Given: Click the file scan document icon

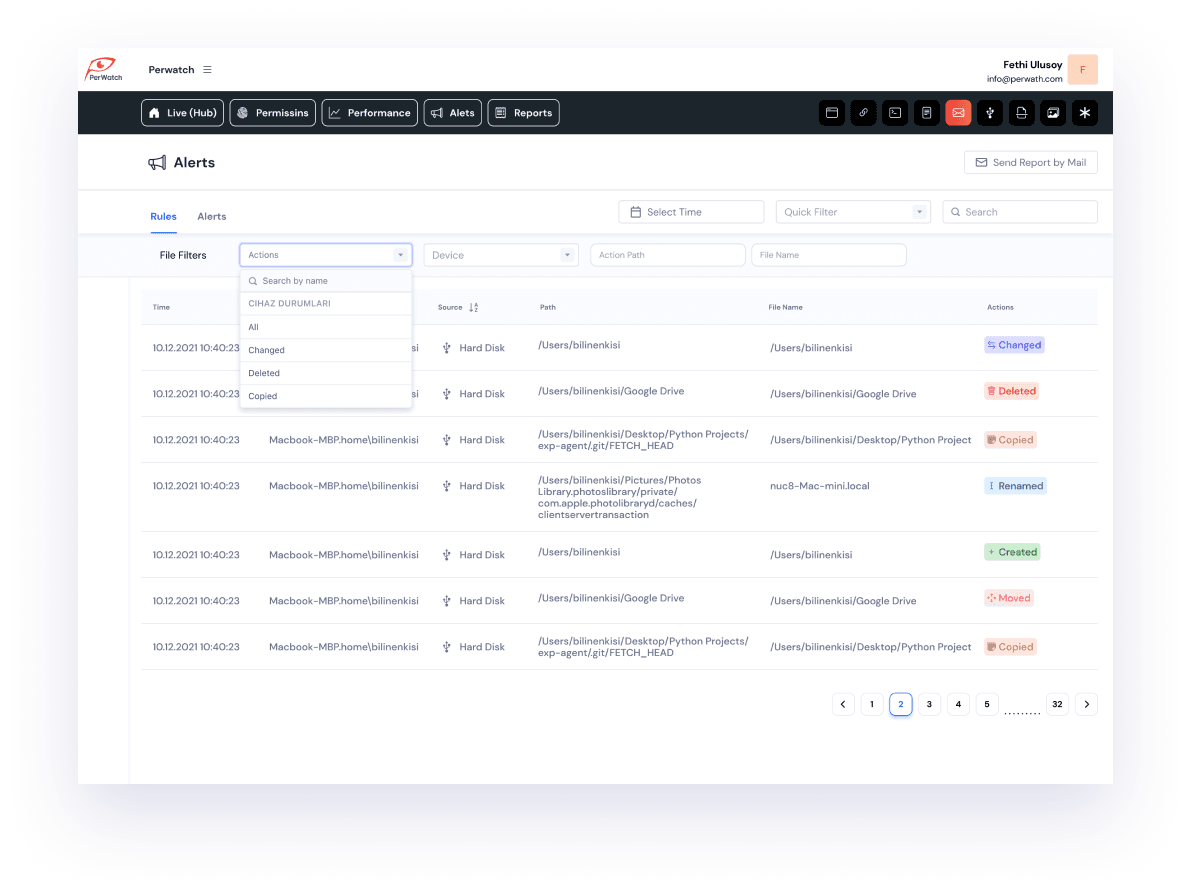Looking at the screenshot, I should pyautogui.click(x=1021, y=113).
